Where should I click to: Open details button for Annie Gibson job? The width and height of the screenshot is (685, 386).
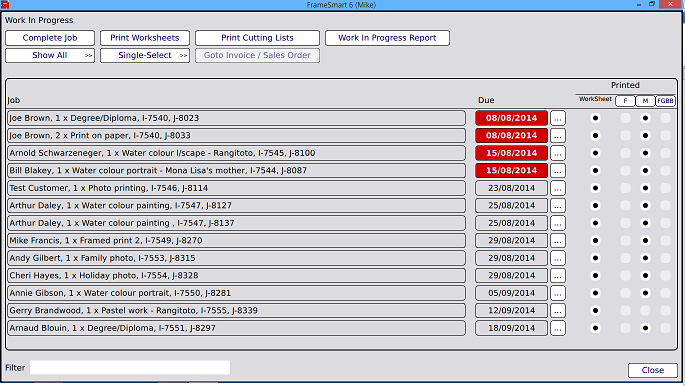tap(558, 293)
